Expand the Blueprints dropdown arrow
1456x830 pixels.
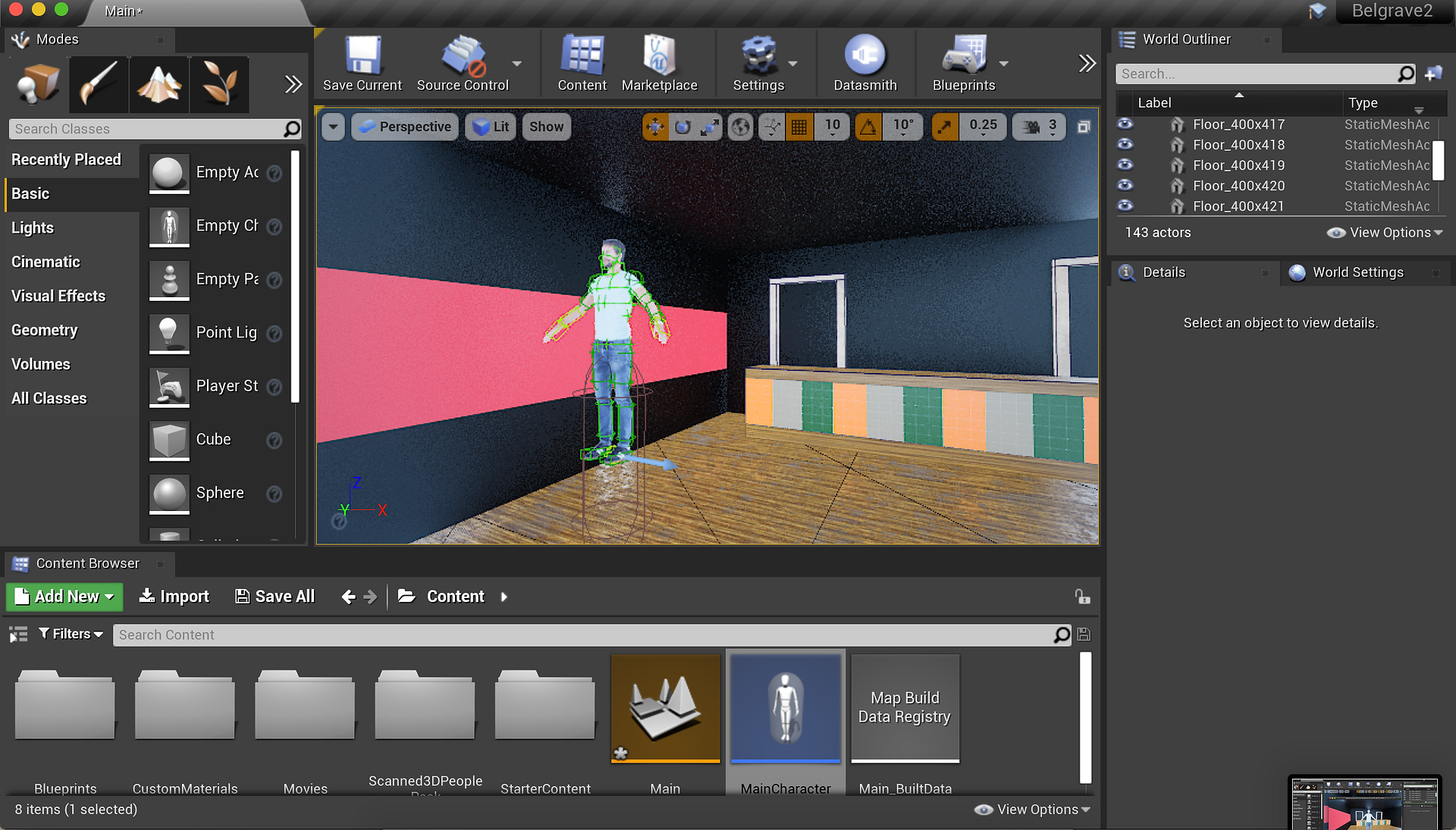pos(1003,64)
